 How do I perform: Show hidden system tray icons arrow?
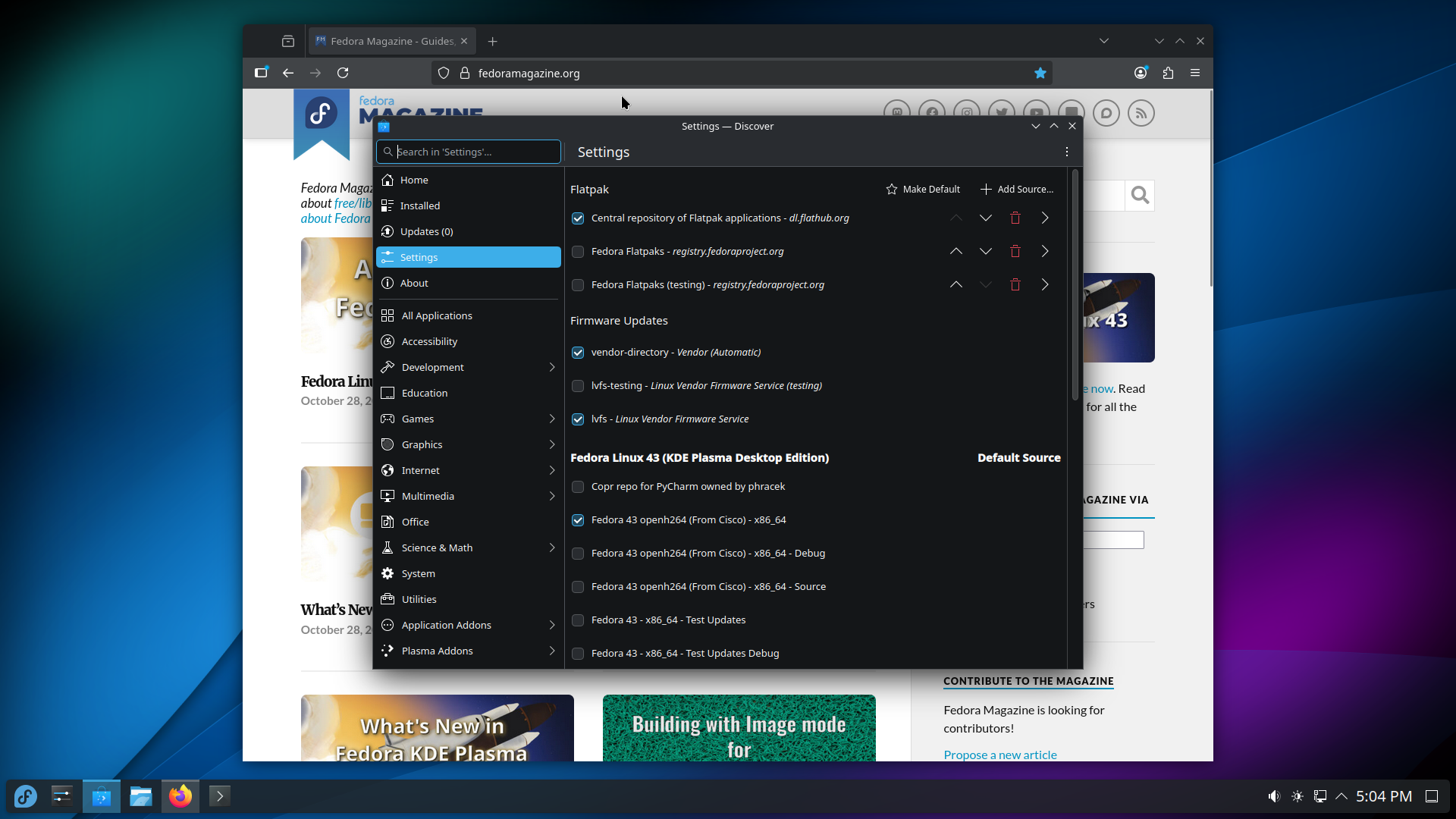click(x=1341, y=796)
